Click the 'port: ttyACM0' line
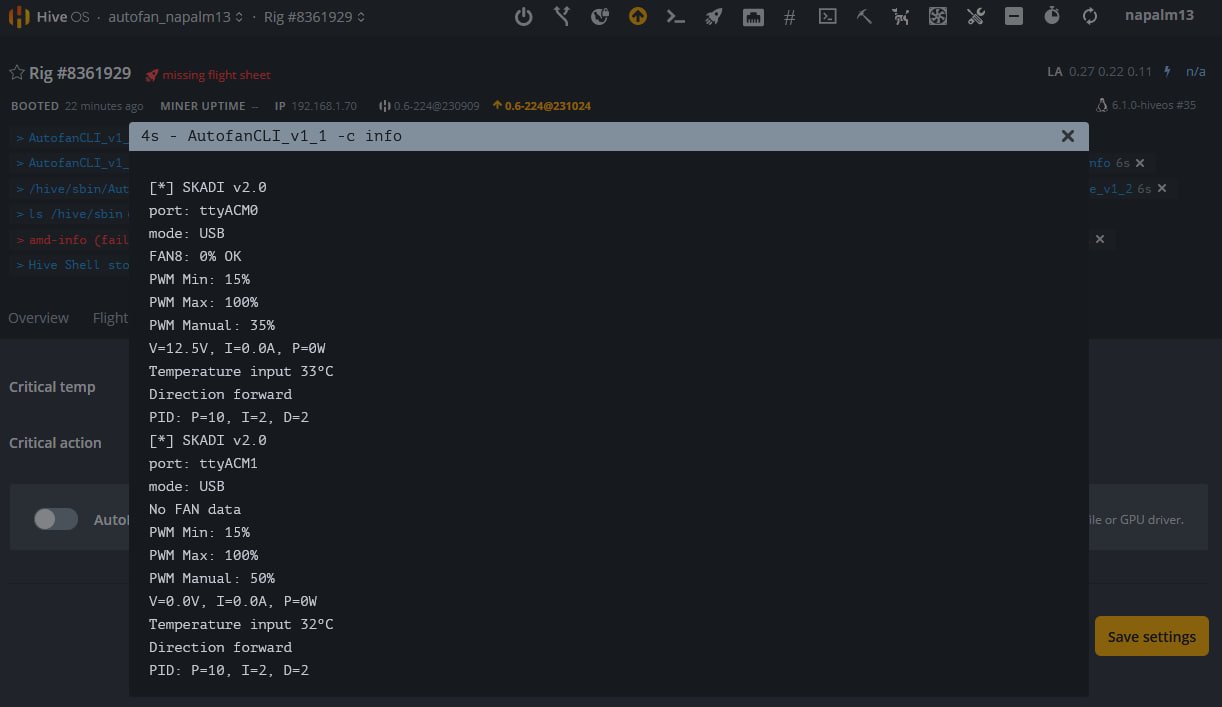This screenshot has width=1222, height=707. (204, 210)
